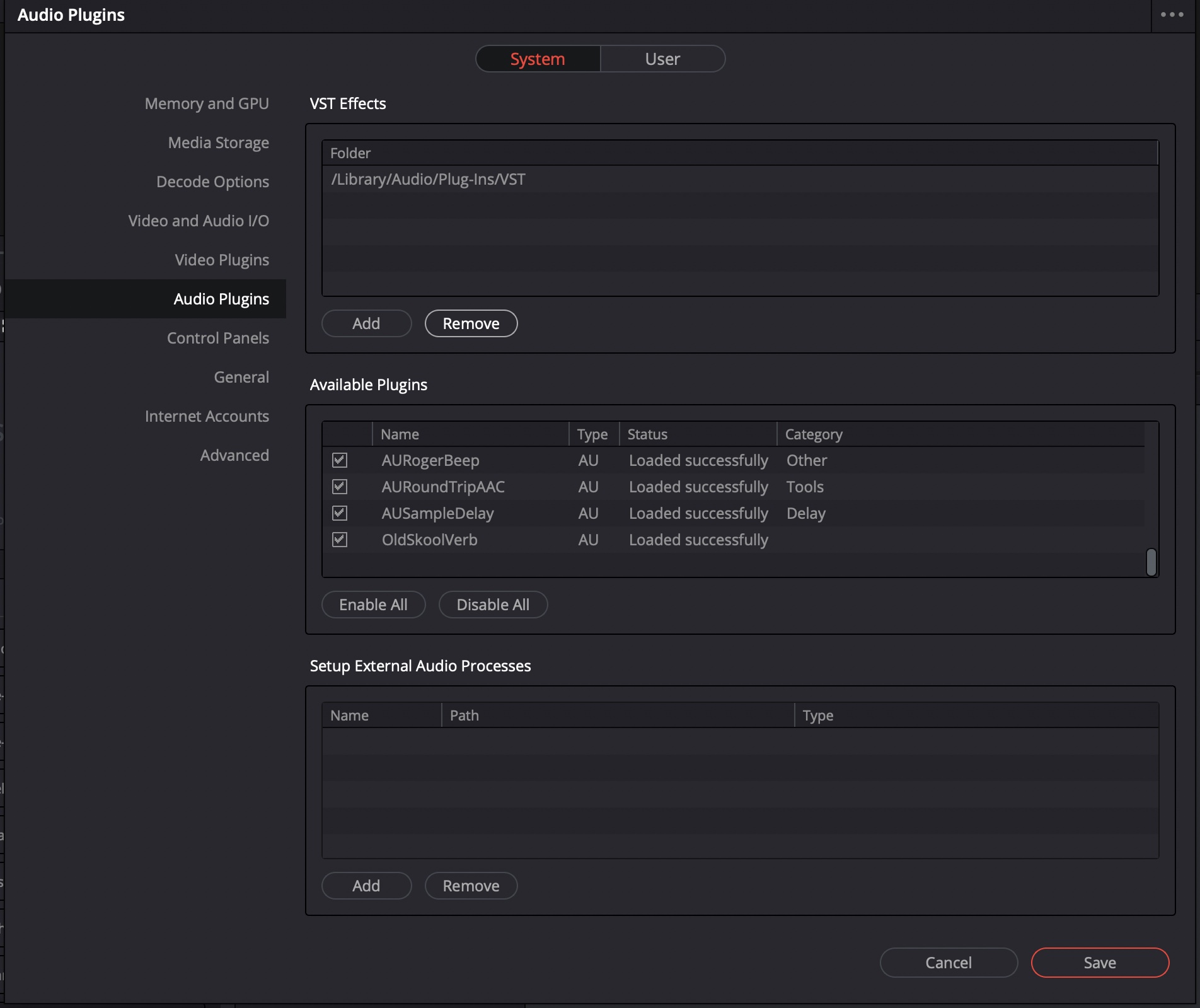Viewport: 1200px width, 1008px height.
Task: Select the AURogerBeep plugin name
Action: tap(430, 460)
